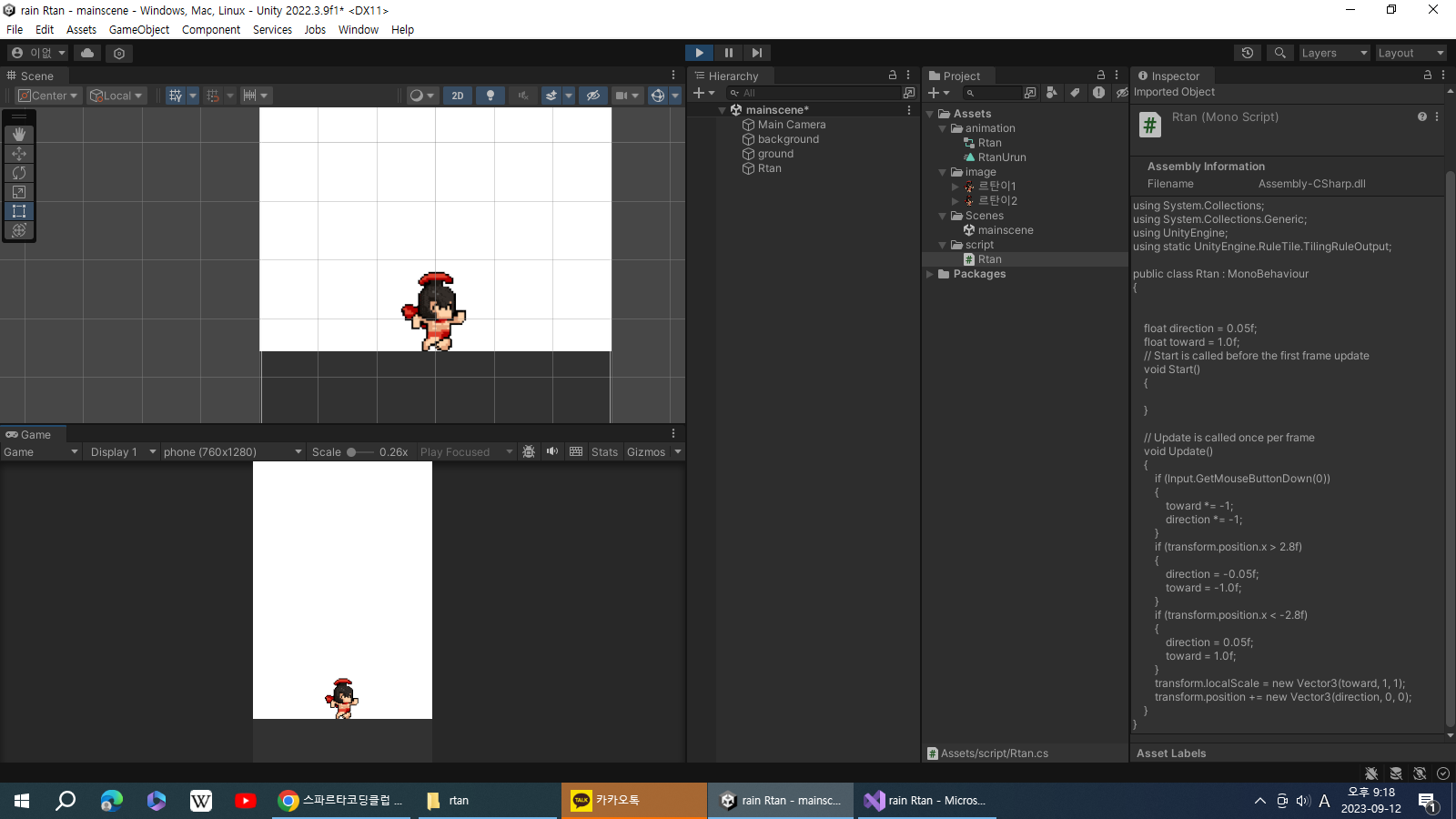The width and height of the screenshot is (1456, 819).
Task: Toggle Scene audio in Scene toolbar
Action: (523, 96)
